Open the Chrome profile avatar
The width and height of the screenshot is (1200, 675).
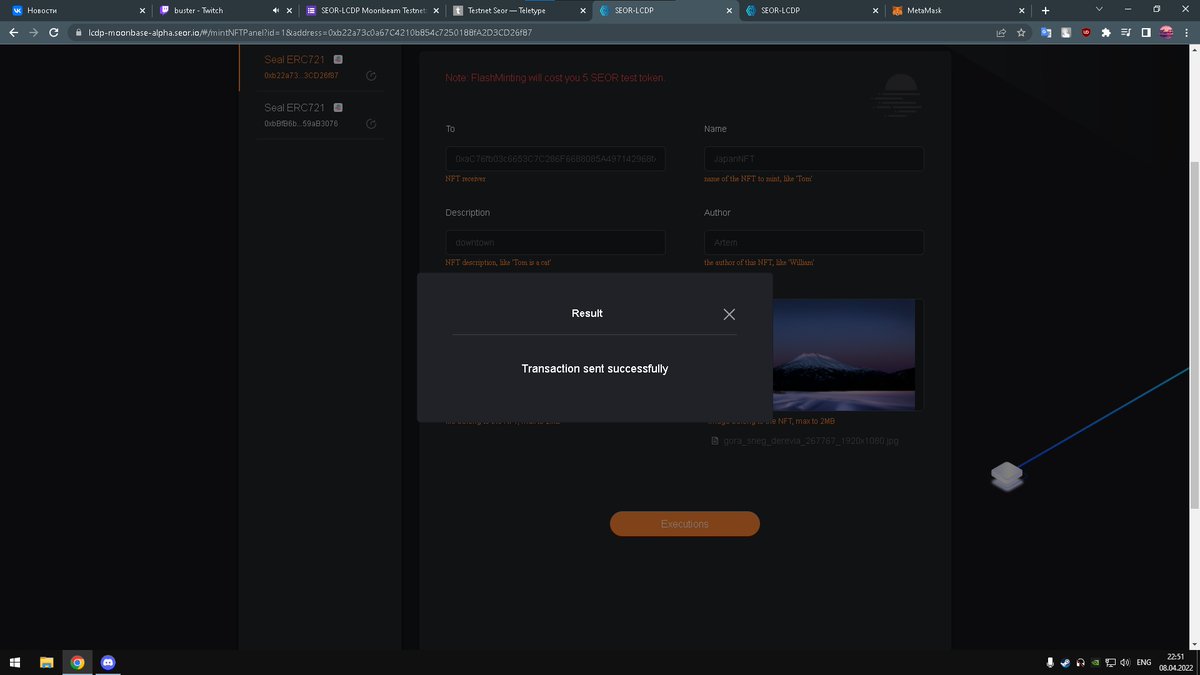(1166, 32)
